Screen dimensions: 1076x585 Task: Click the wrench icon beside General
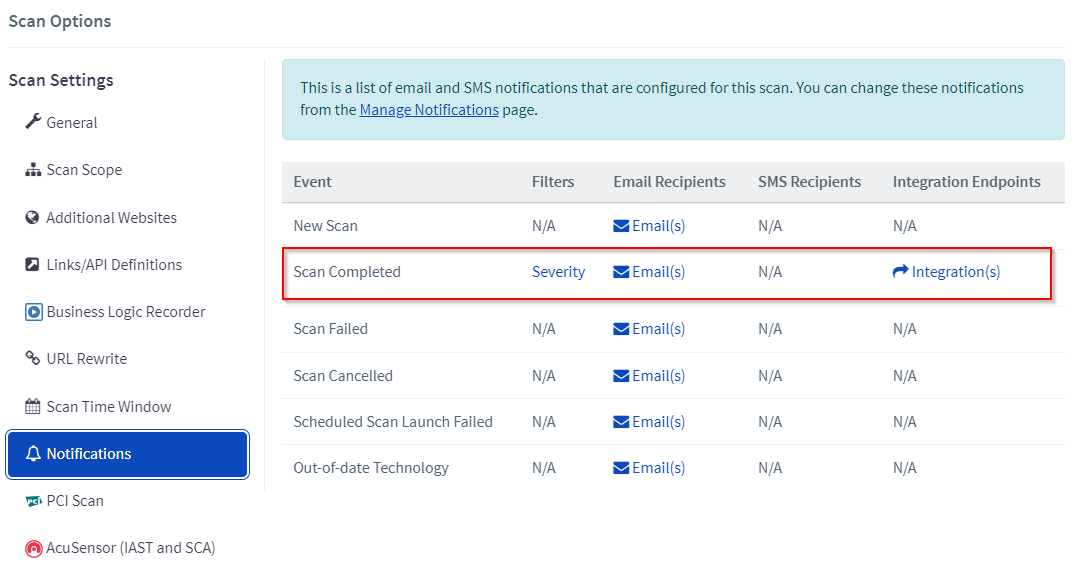point(33,122)
